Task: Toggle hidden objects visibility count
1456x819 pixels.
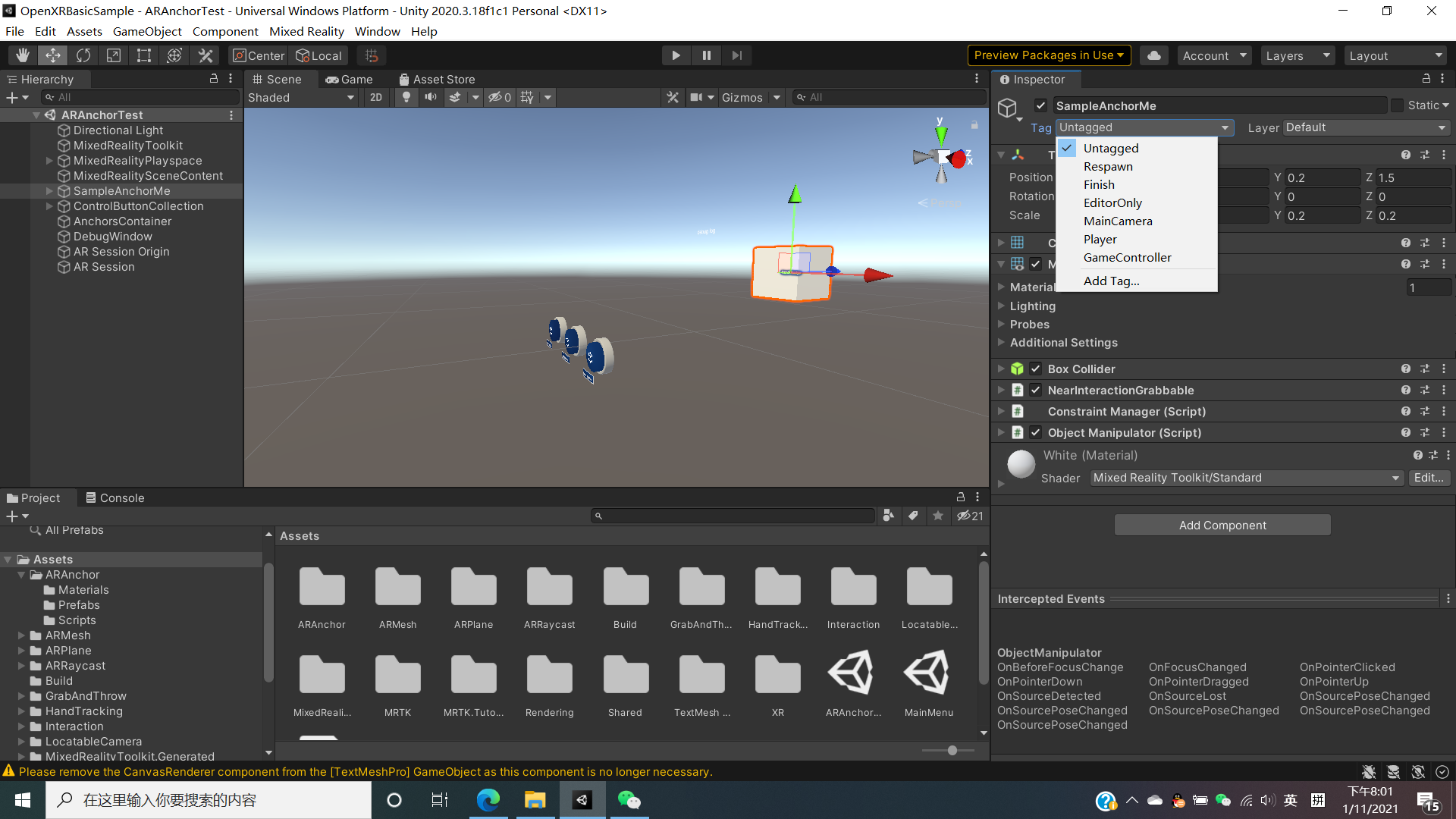Action: click(500, 97)
